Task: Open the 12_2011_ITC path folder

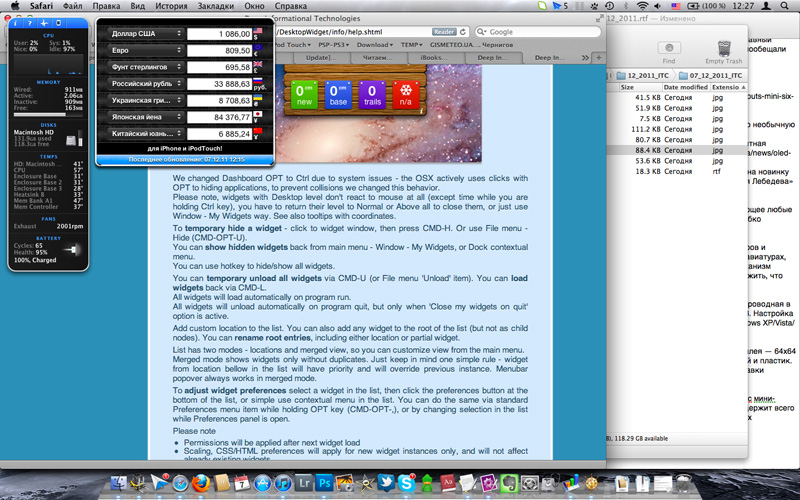Action: 643,76
